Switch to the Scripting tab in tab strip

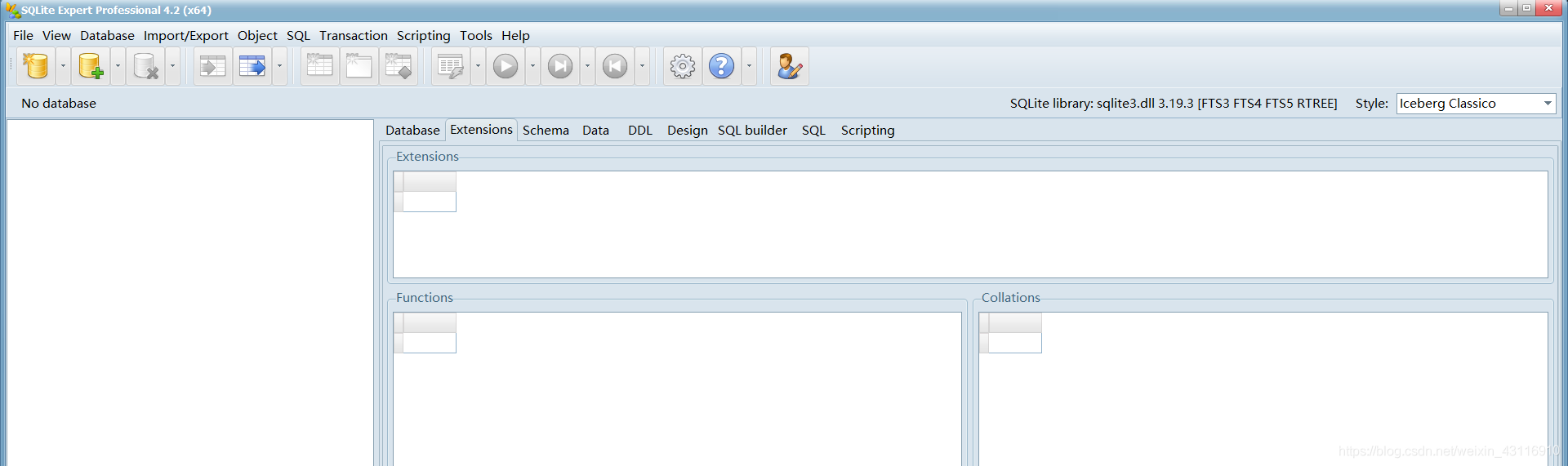point(867,131)
